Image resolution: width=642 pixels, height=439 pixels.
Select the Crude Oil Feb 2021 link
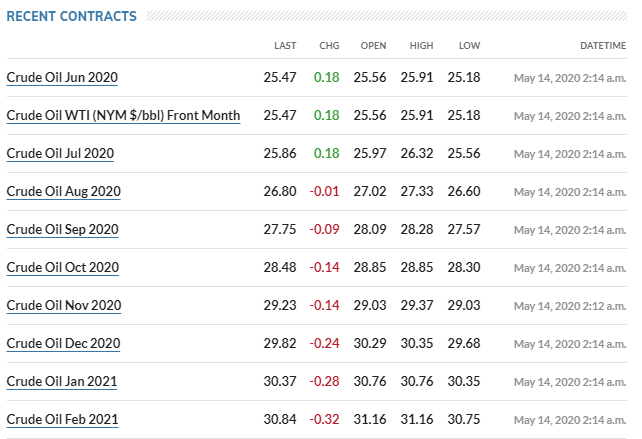[62, 419]
